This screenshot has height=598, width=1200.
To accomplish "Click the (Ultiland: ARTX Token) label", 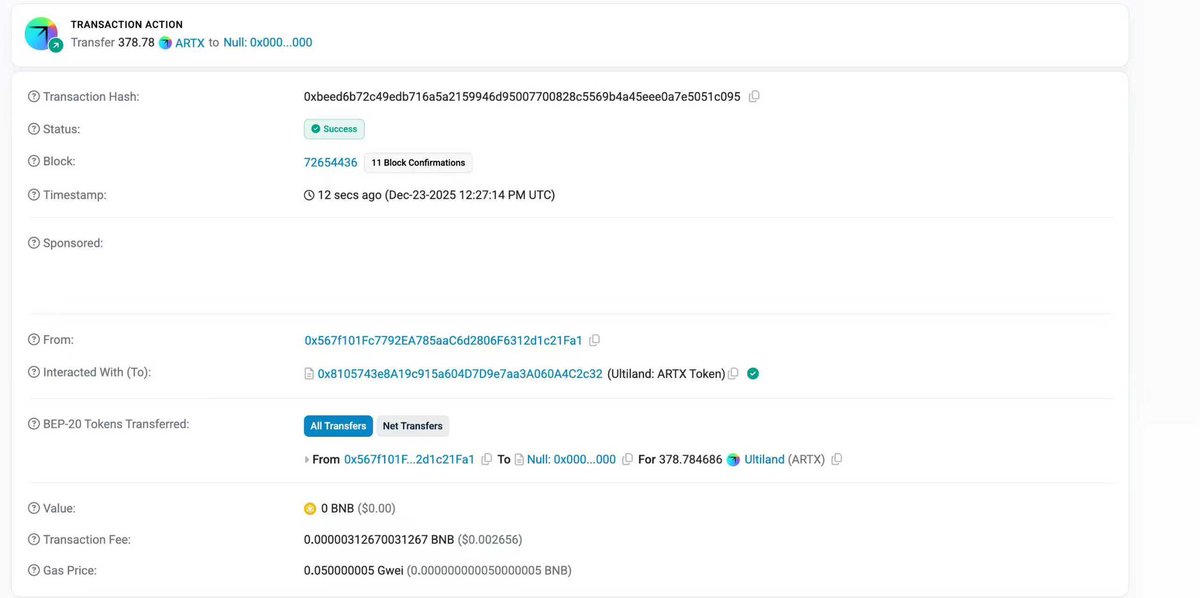I will 666,374.
